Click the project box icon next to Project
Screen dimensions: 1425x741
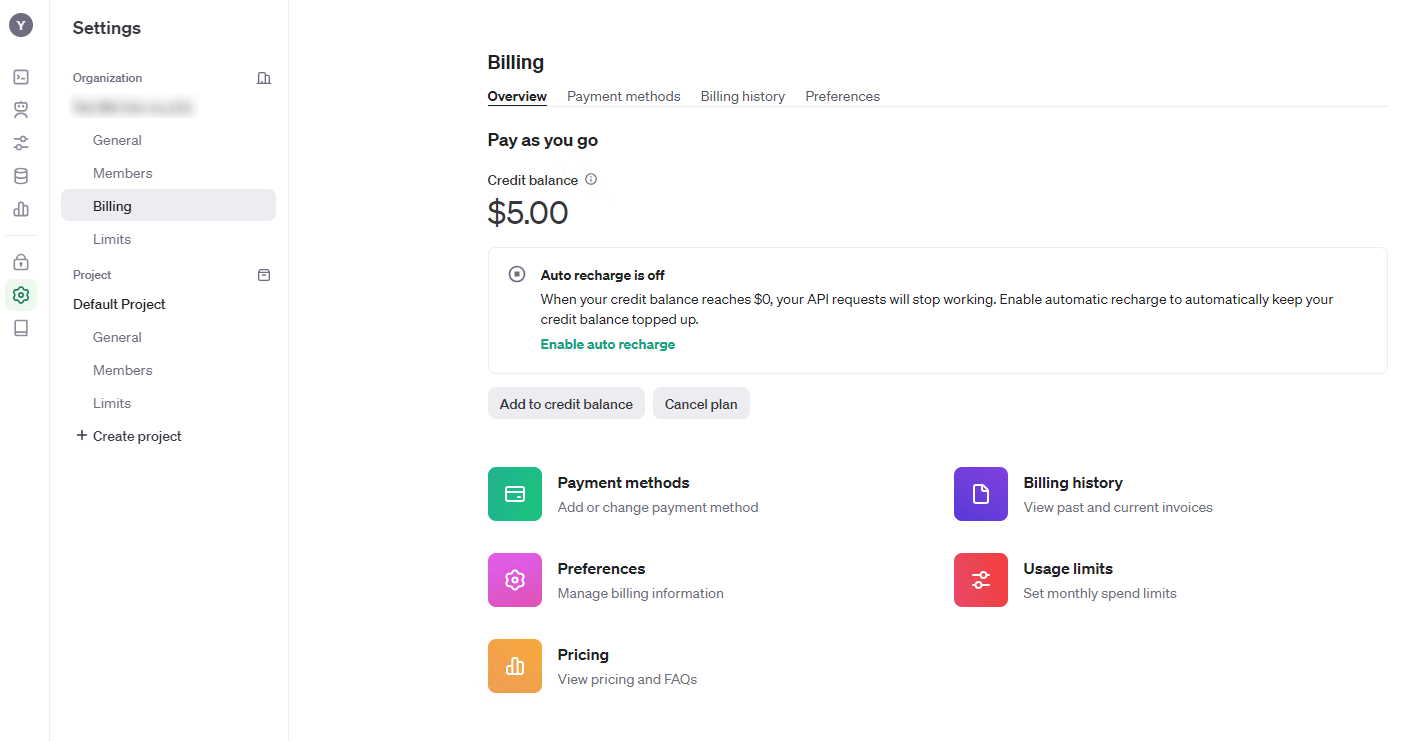(263, 274)
